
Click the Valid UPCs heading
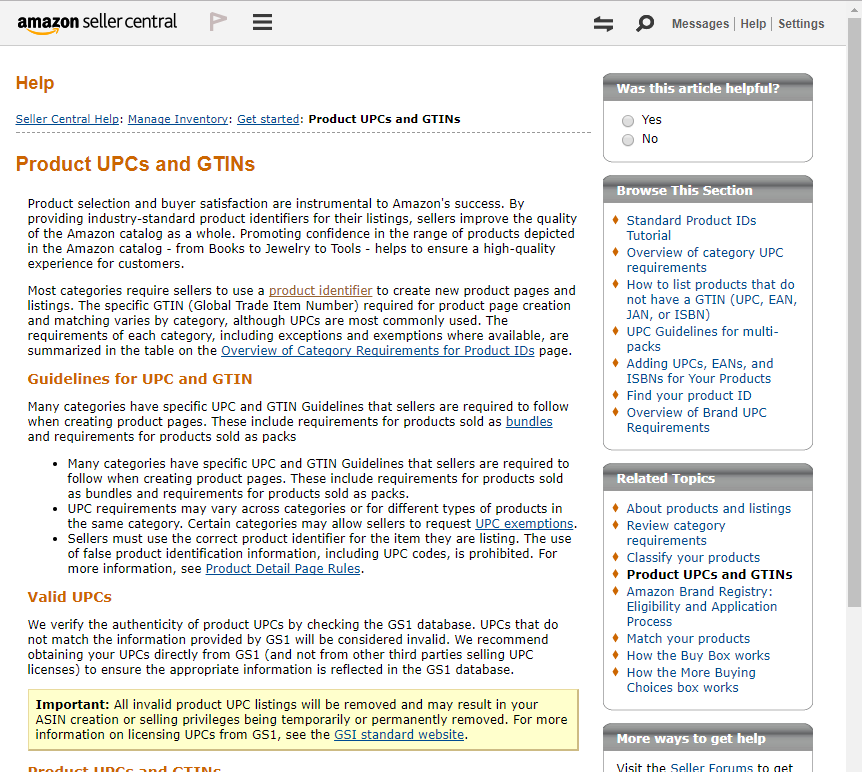point(69,597)
